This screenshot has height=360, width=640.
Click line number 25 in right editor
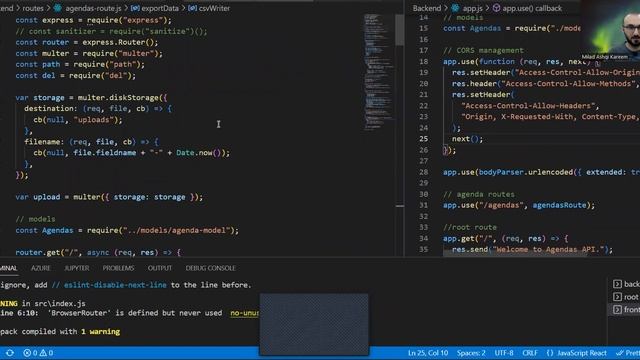click(424, 139)
